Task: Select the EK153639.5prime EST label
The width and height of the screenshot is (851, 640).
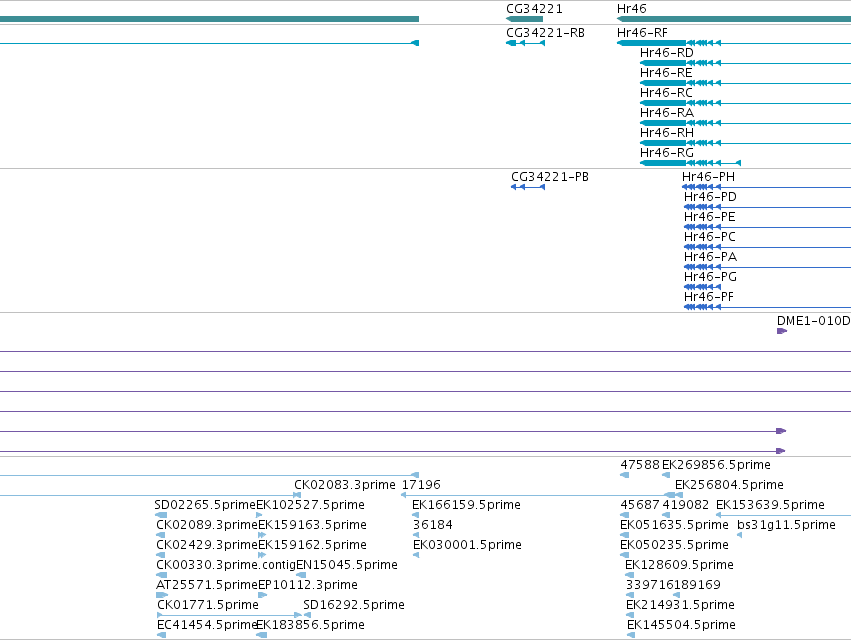Action: click(x=770, y=505)
